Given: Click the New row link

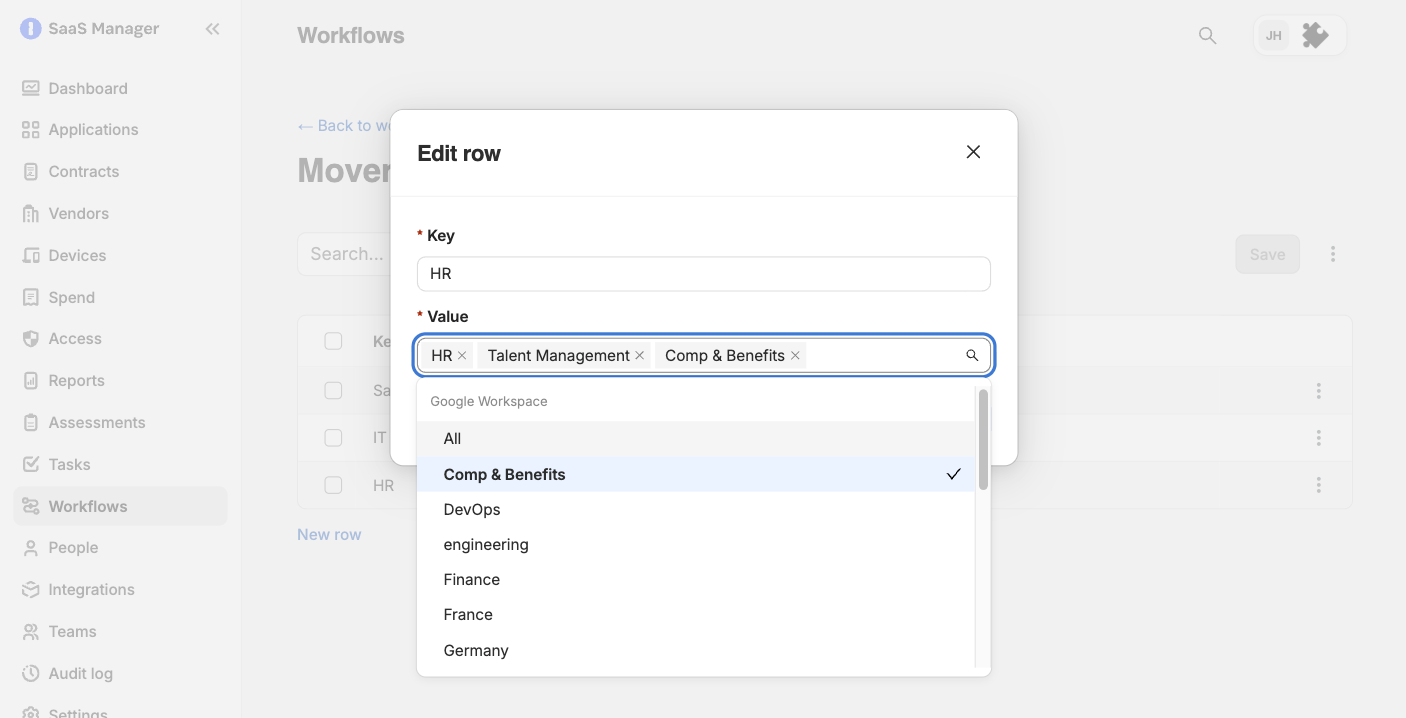Looking at the screenshot, I should (329, 535).
